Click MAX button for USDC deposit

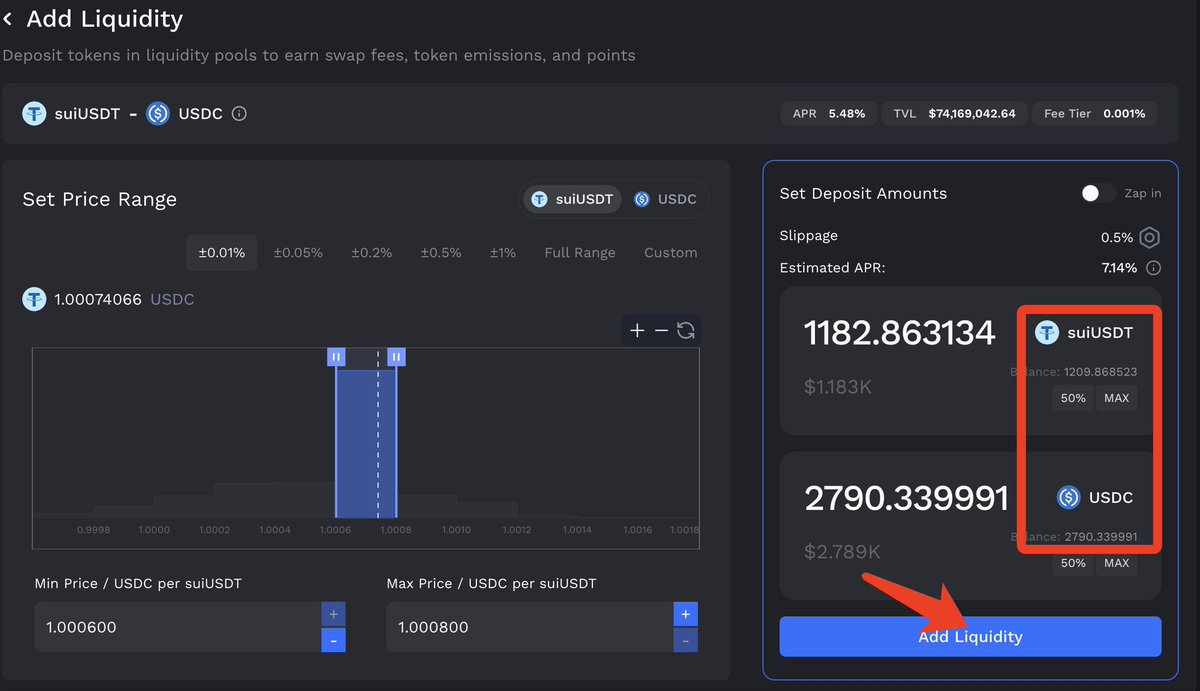1116,563
